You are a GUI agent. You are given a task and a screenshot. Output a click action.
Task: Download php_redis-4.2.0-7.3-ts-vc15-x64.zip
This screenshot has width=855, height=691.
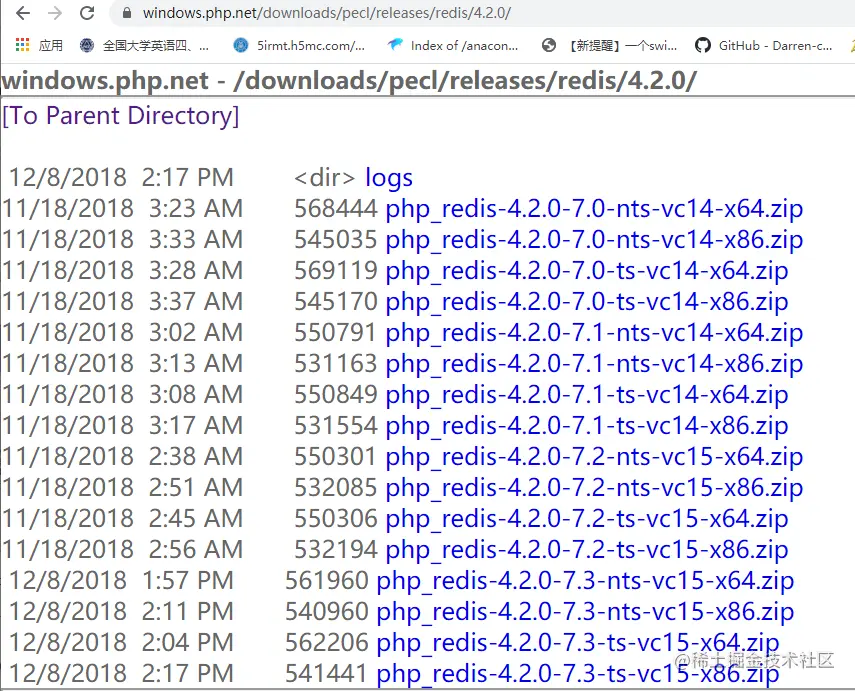[577, 643]
